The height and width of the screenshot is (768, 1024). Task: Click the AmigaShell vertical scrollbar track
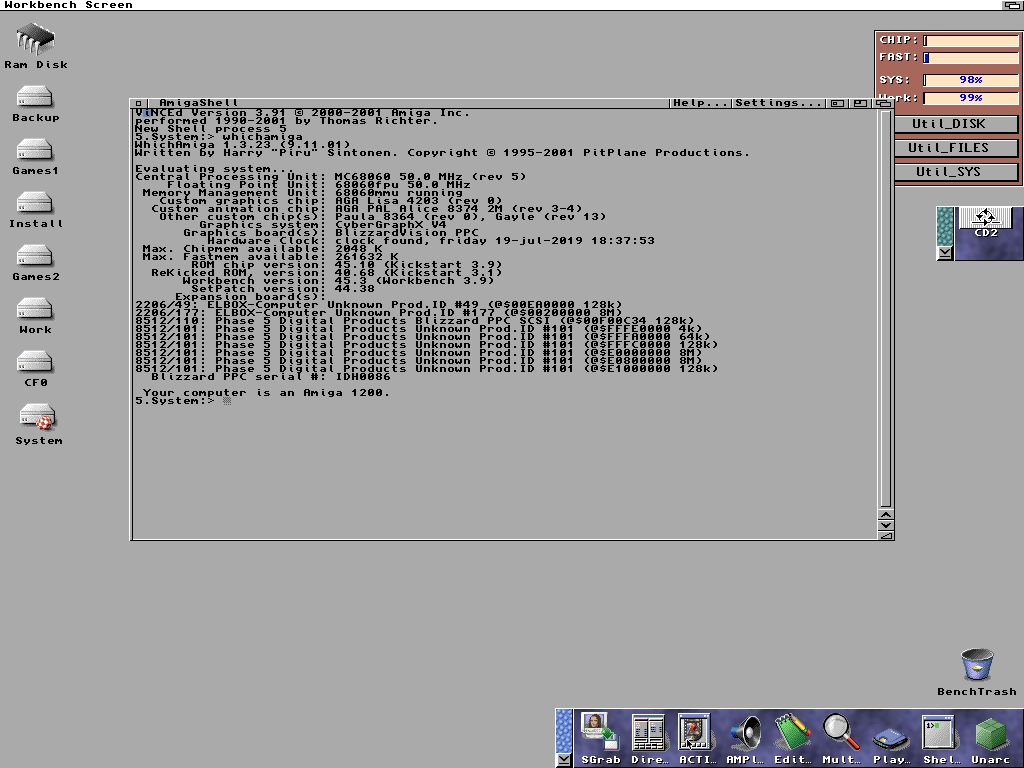tap(886, 309)
